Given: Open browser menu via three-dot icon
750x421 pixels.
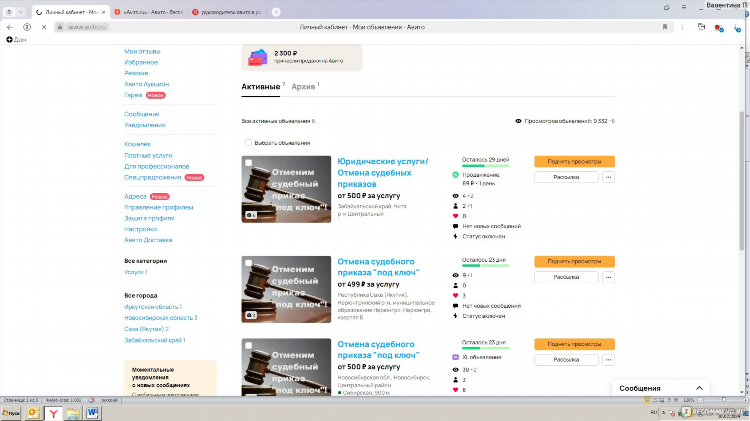Looking at the screenshot, I should 683,27.
